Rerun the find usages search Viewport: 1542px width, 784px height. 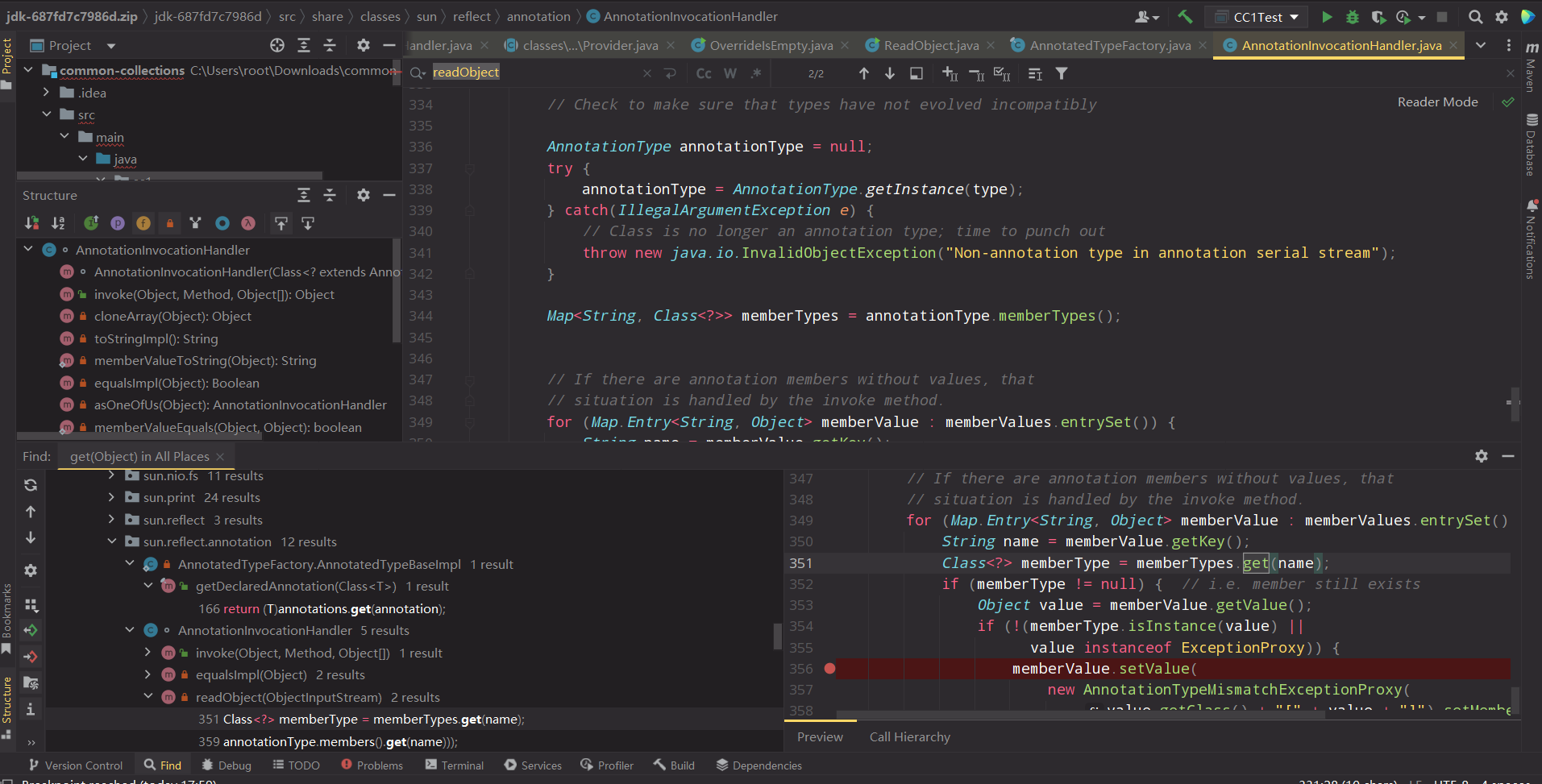(x=31, y=485)
